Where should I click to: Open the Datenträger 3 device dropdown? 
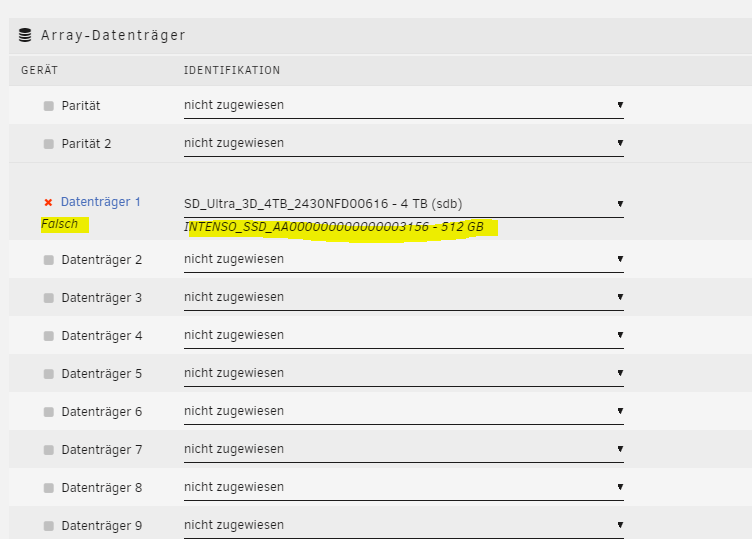[404, 297]
